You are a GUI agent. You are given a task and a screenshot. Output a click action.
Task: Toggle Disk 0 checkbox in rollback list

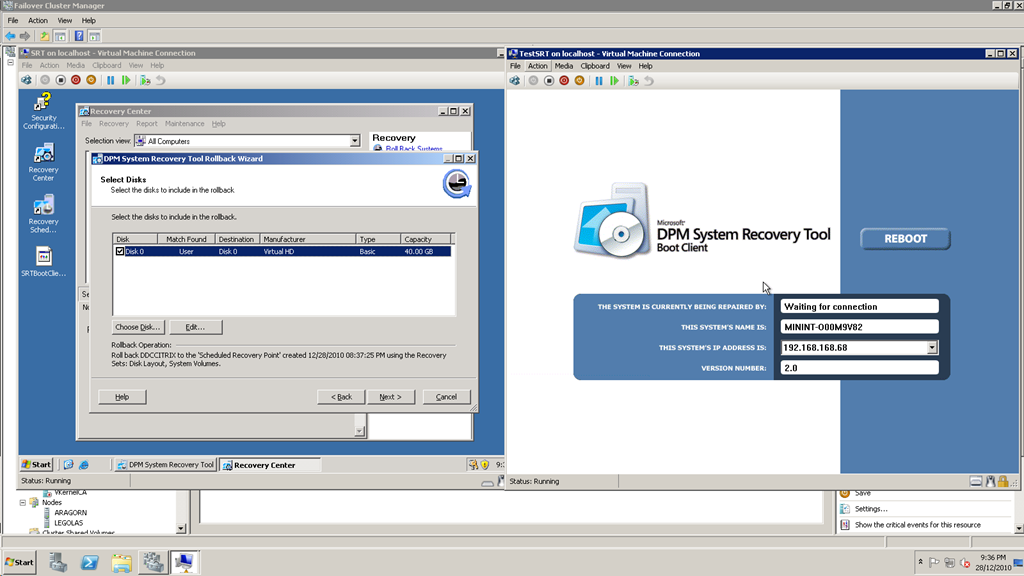(120, 251)
